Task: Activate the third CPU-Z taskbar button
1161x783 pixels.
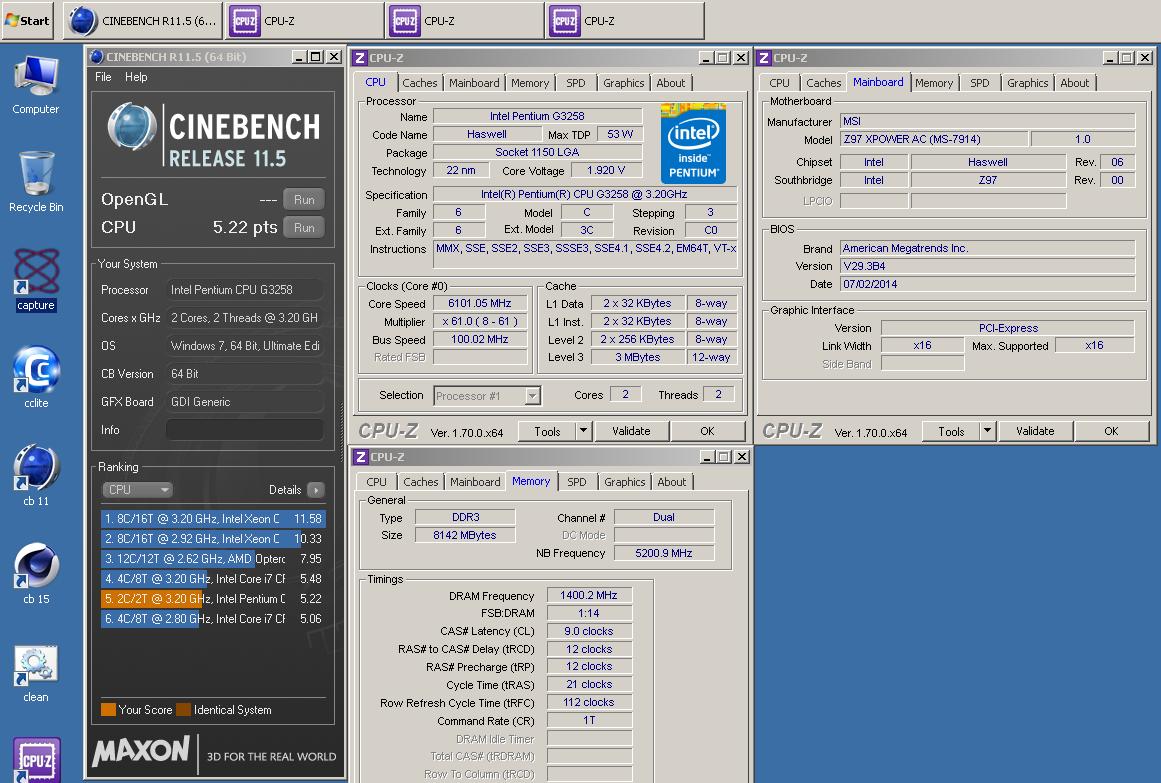Action: [625, 21]
